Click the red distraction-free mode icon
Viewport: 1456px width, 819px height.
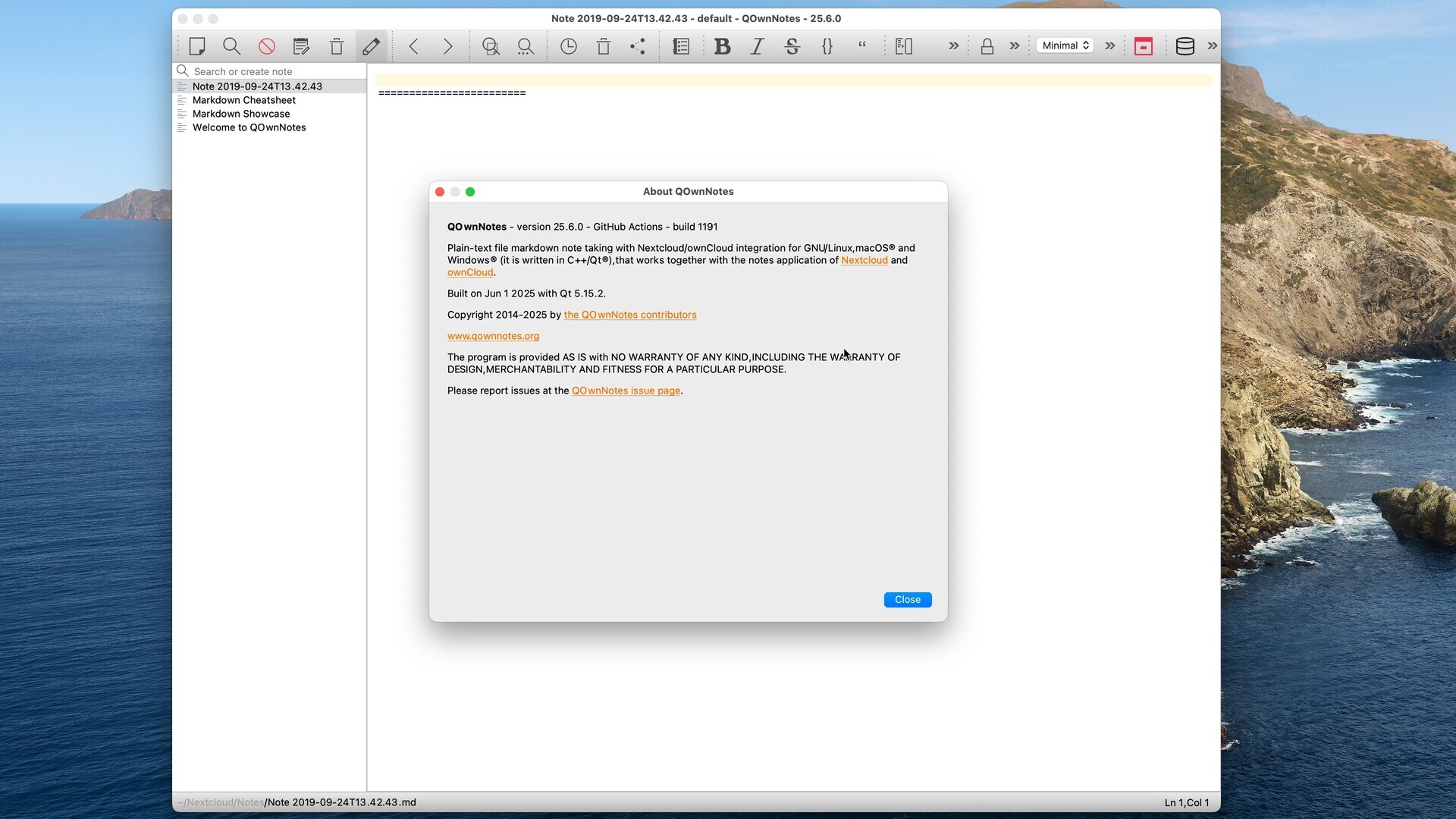pyautogui.click(x=1144, y=46)
